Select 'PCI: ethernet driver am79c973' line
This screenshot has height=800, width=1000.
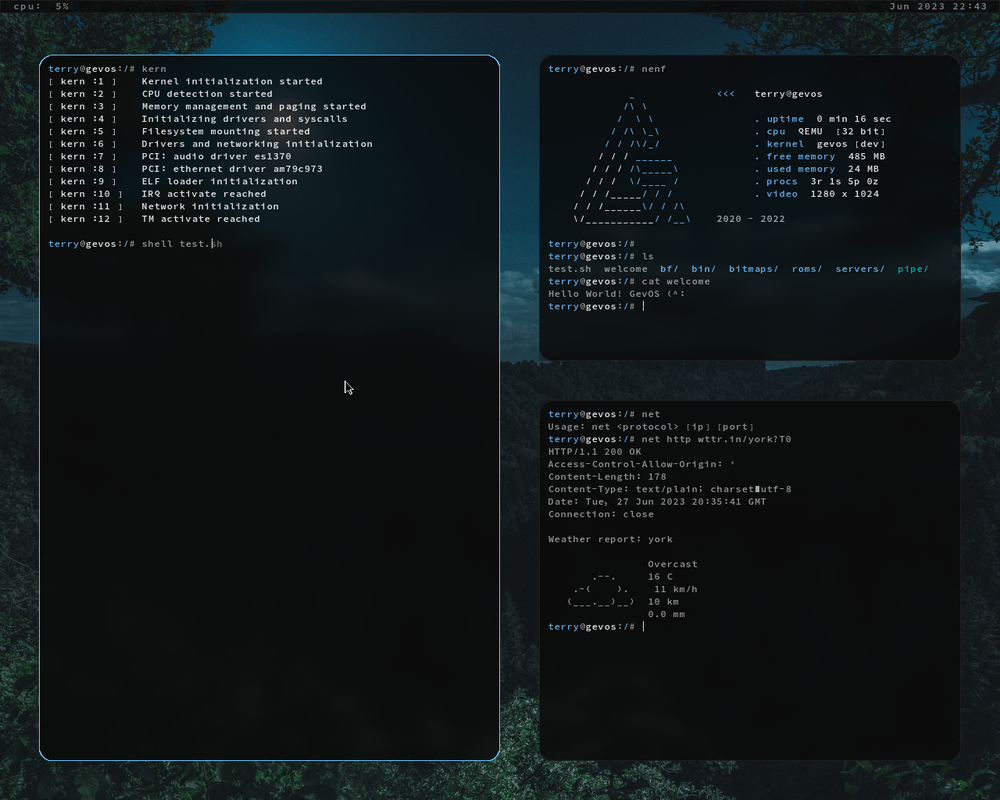[232, 169]
